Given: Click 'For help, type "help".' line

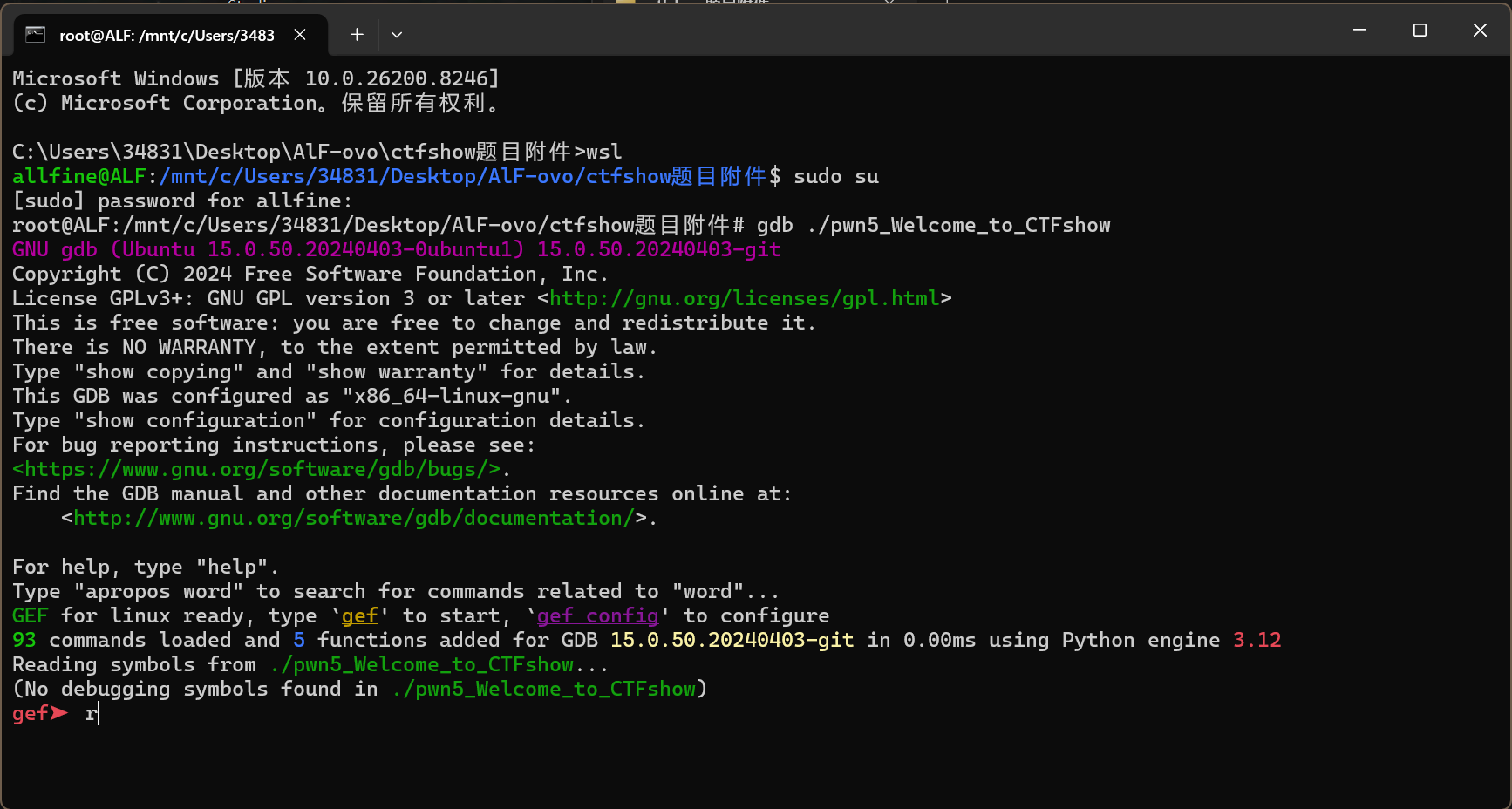Looking at the screenshot, I should [x=146, y=567].
